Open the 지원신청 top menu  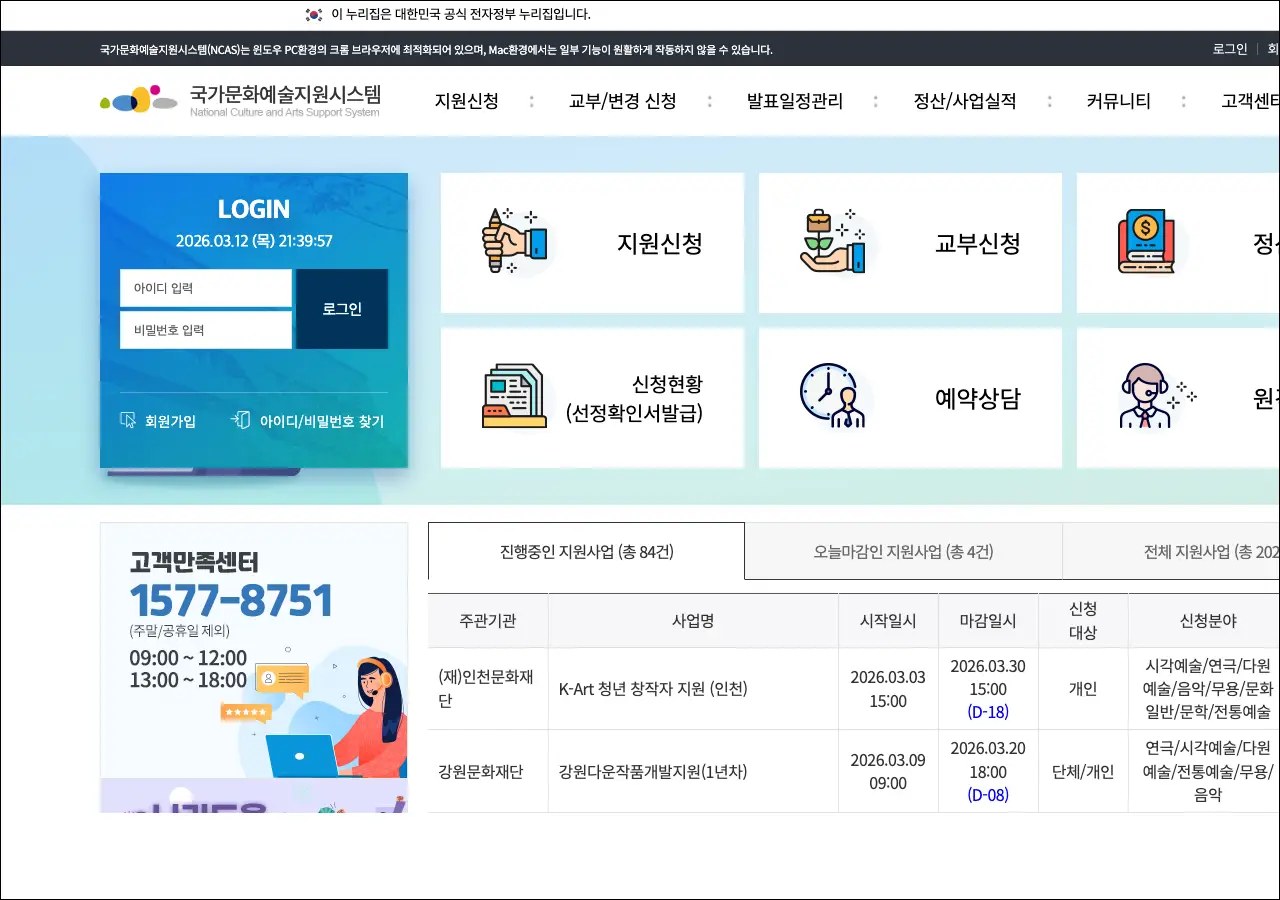tap(466, 101)
